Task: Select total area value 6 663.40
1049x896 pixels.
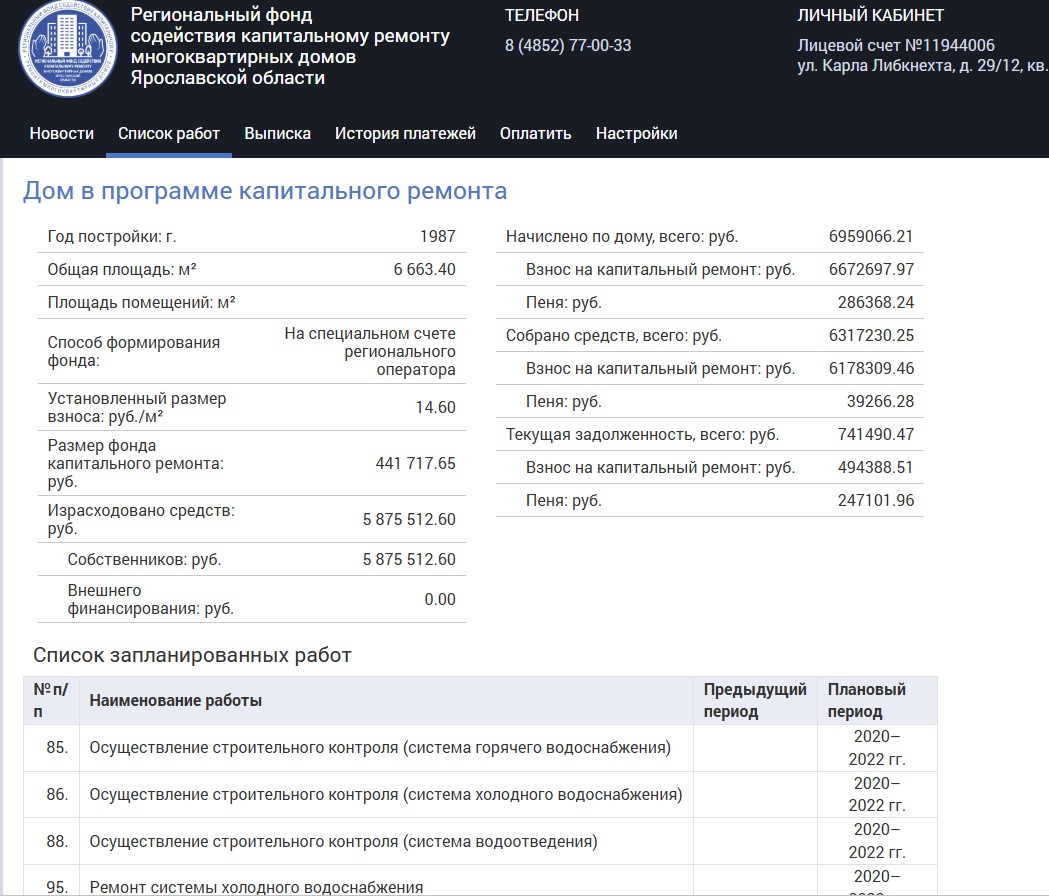Action: tap(424, 270)
